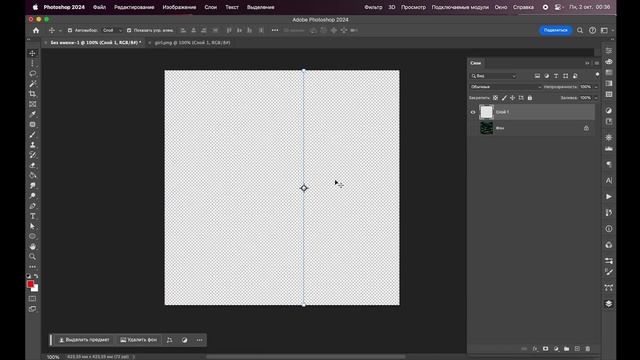Add a layer mask
Screen dimensions: 640x360
tap(545, 349)
